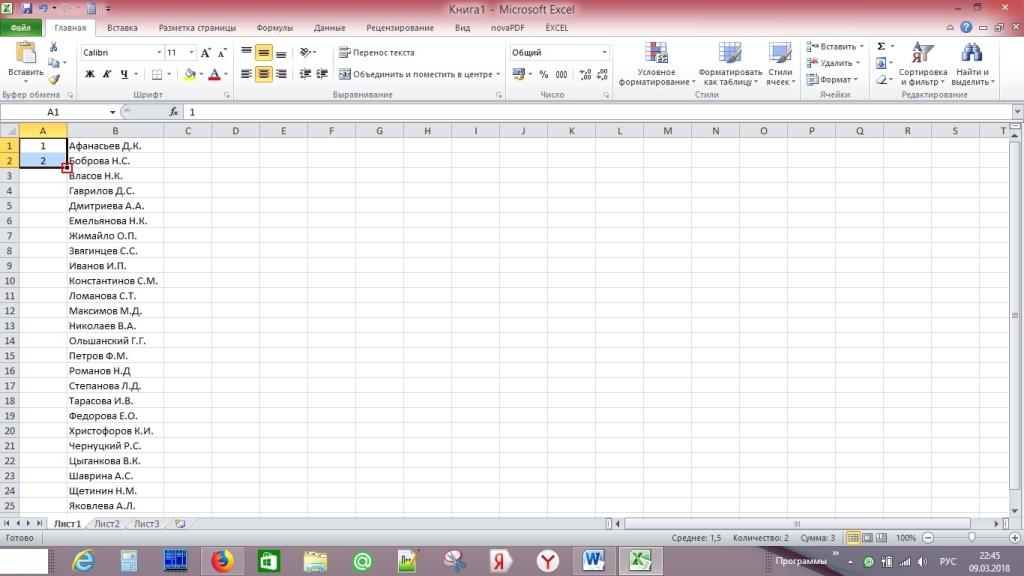Click Объединить и поместить в центре
This screenshot has width=1024, height=576.
point(415,74)
